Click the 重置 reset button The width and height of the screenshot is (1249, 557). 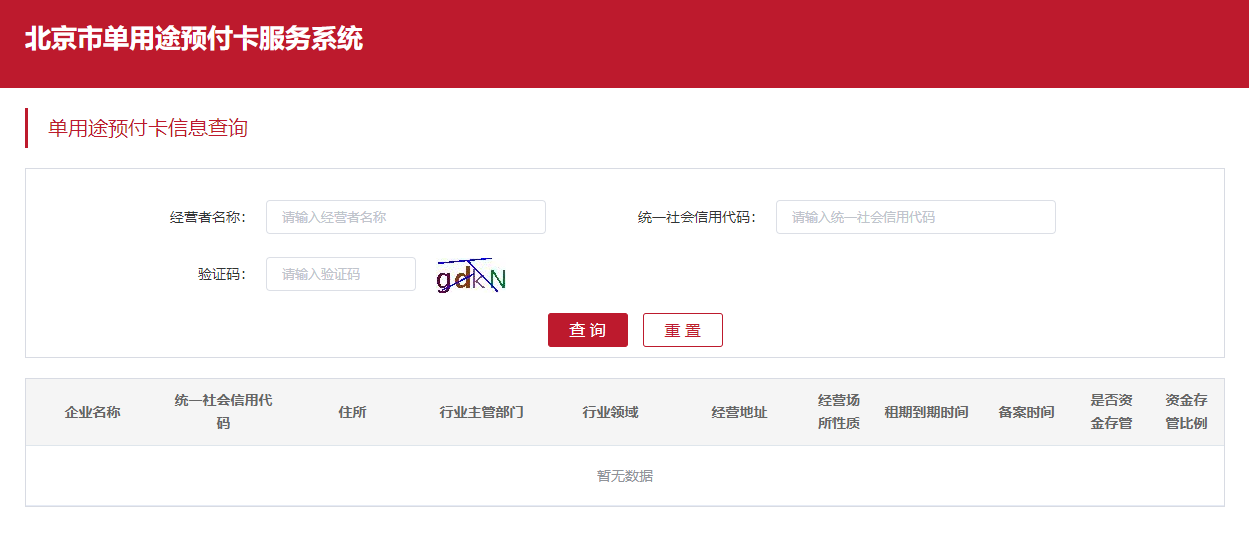click(x=682, y=330)
